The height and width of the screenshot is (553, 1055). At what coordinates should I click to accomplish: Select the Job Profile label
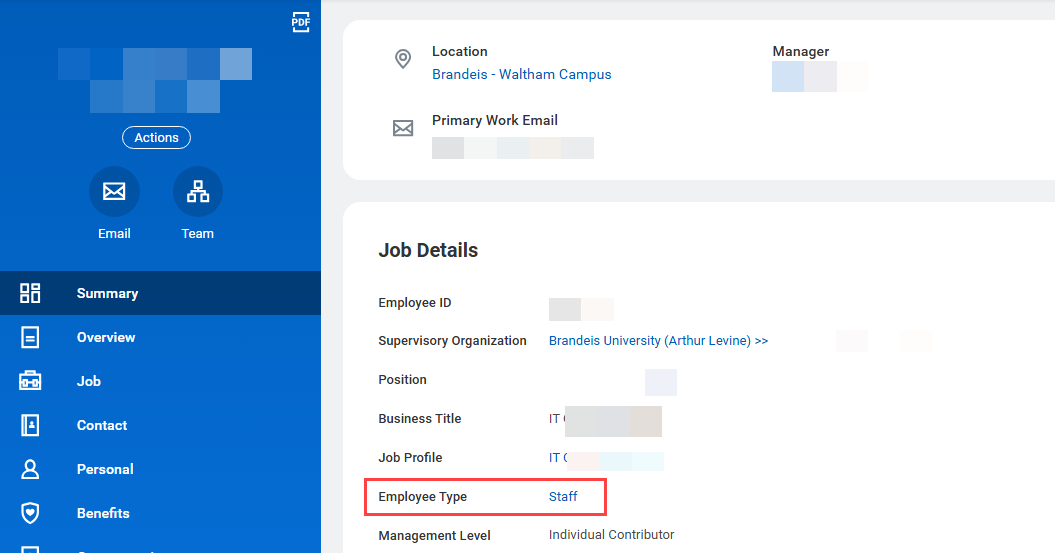coord(410,457)
